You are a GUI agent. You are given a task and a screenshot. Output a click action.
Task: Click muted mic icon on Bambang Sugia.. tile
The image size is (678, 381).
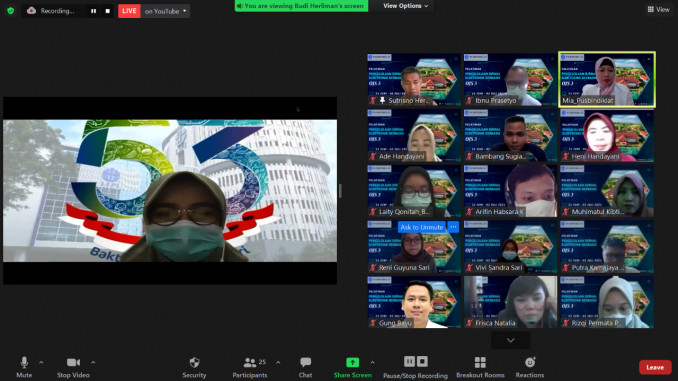click(x=469, y=156)
